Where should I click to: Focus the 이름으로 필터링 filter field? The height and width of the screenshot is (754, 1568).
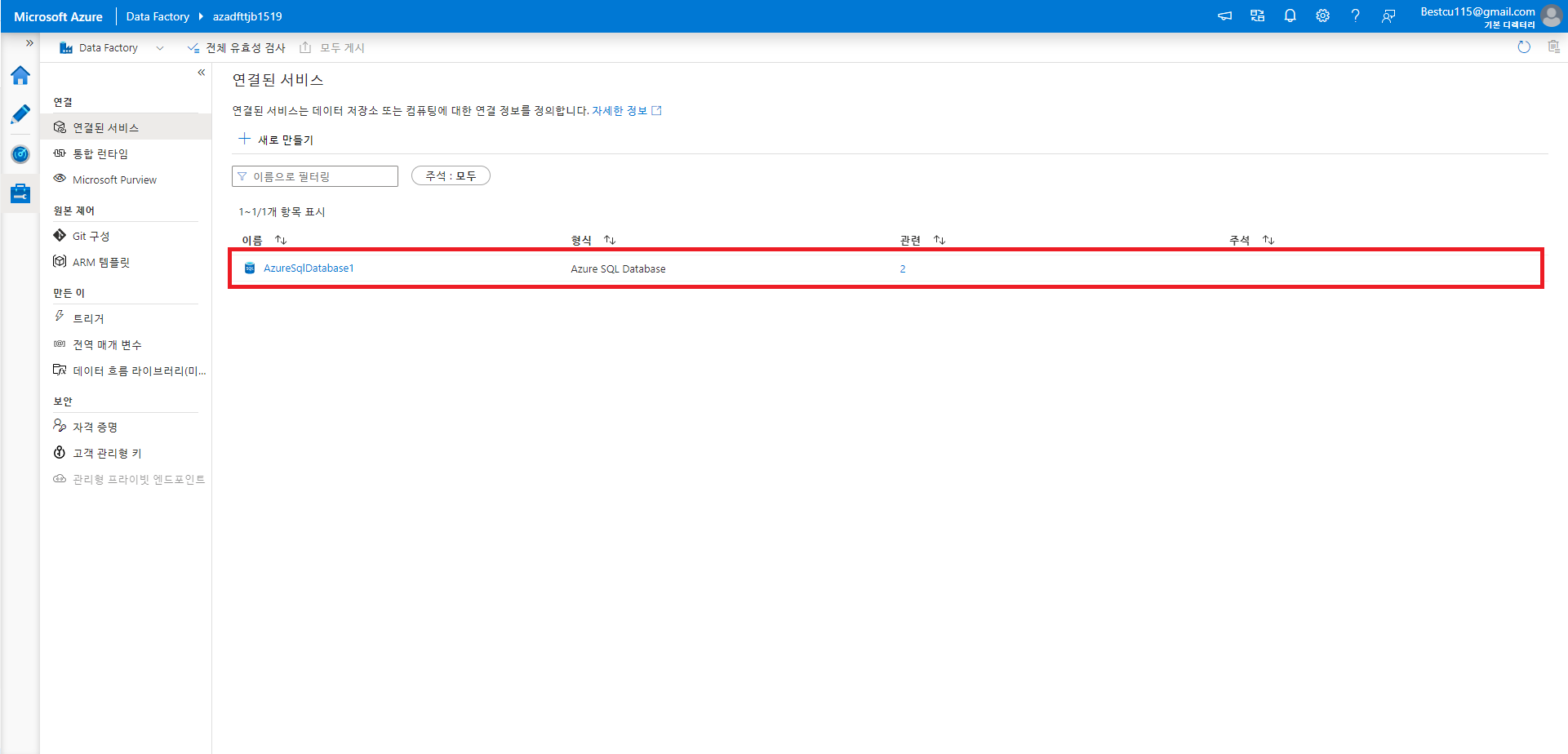coord(315,176)
